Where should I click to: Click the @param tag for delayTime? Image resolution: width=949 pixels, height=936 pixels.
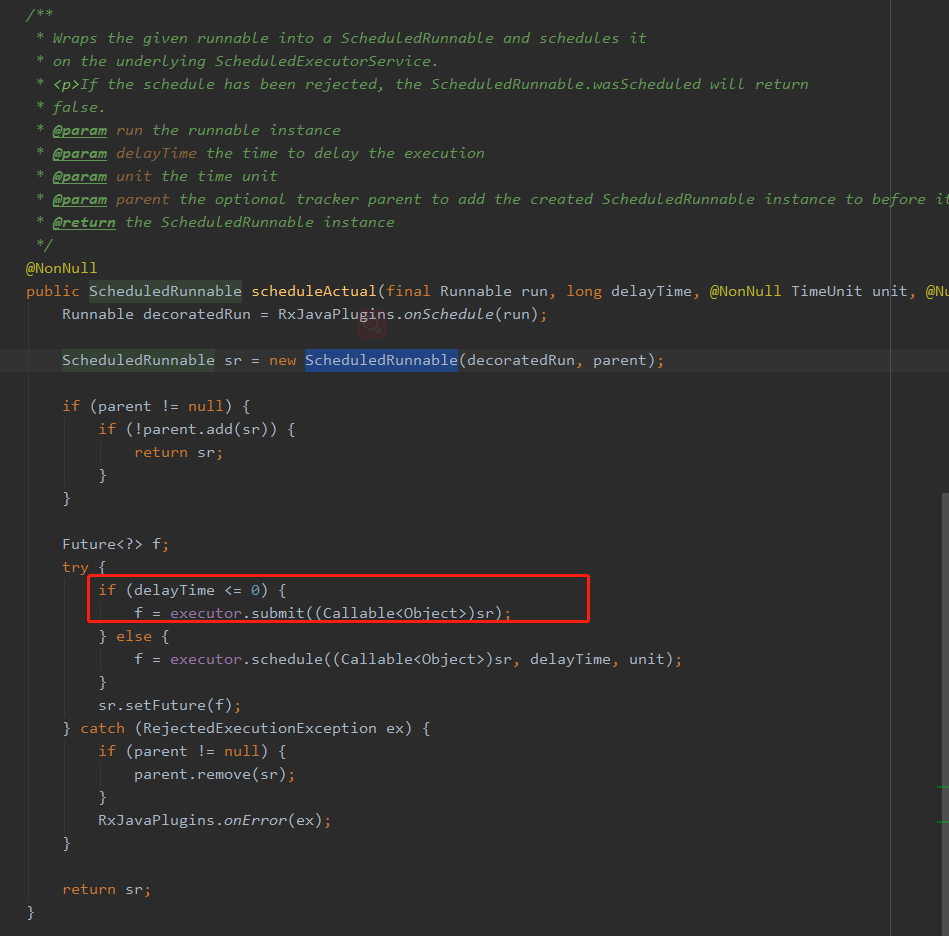[80, 153]
